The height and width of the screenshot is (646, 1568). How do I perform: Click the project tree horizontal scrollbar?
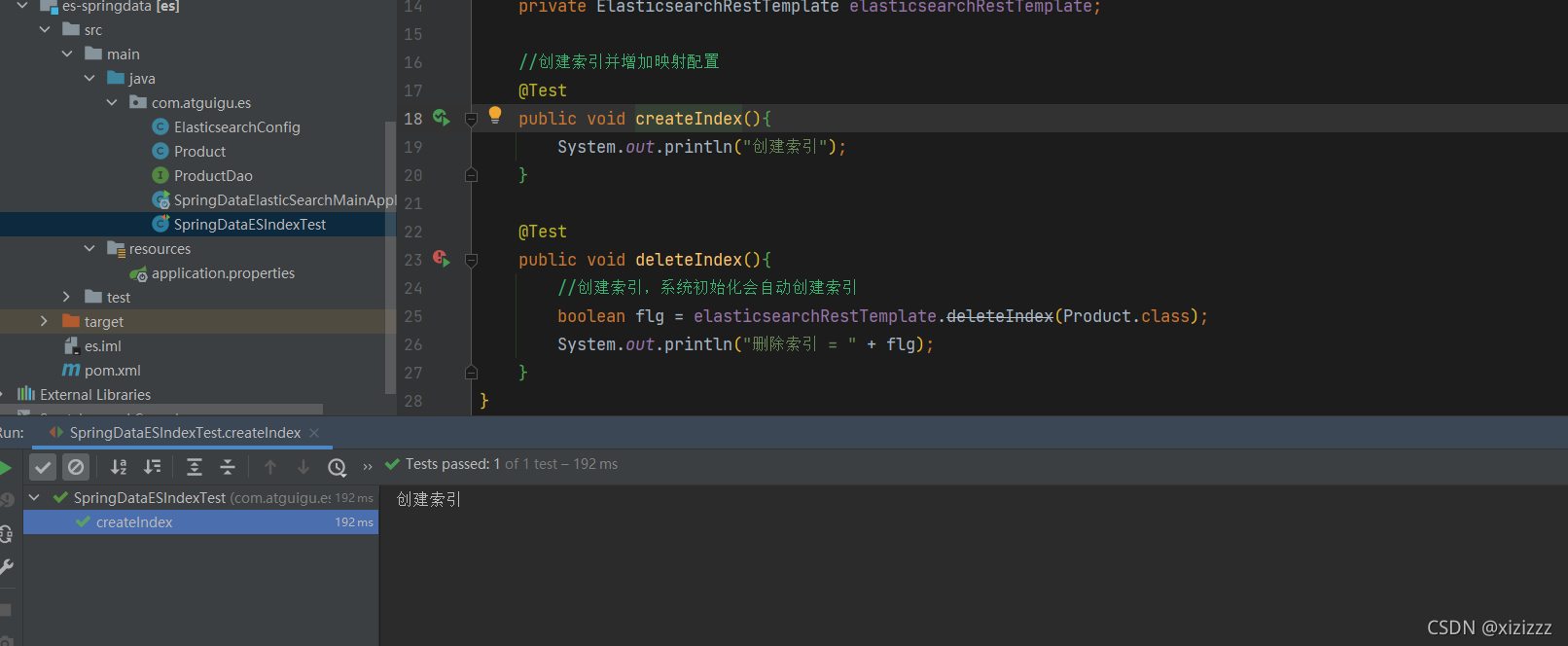(x=161, y=410)
